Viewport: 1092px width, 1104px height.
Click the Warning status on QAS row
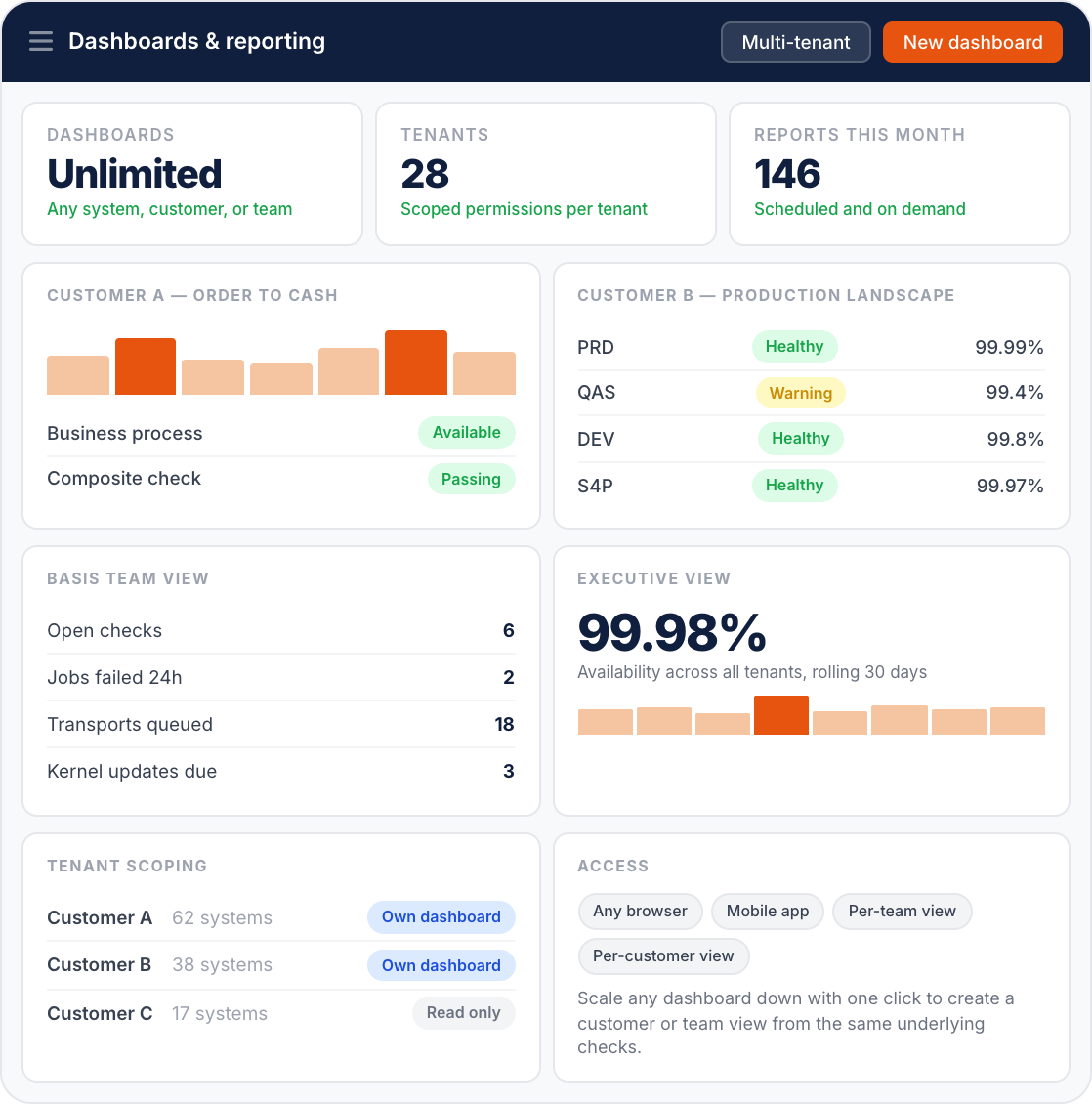(x=801, y=393)
